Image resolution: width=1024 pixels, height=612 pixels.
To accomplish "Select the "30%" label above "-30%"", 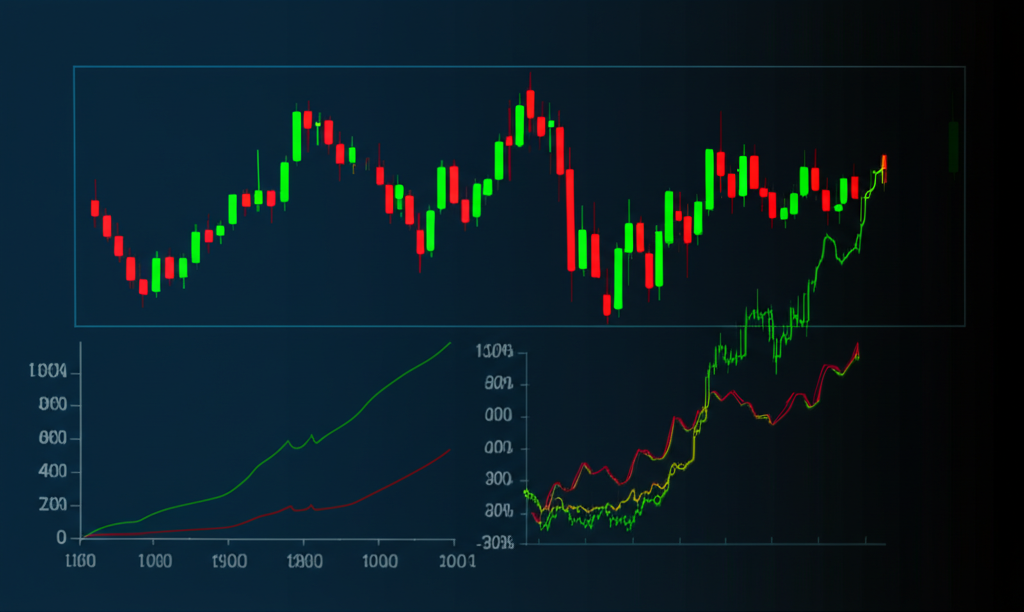I will coord(498,512).
